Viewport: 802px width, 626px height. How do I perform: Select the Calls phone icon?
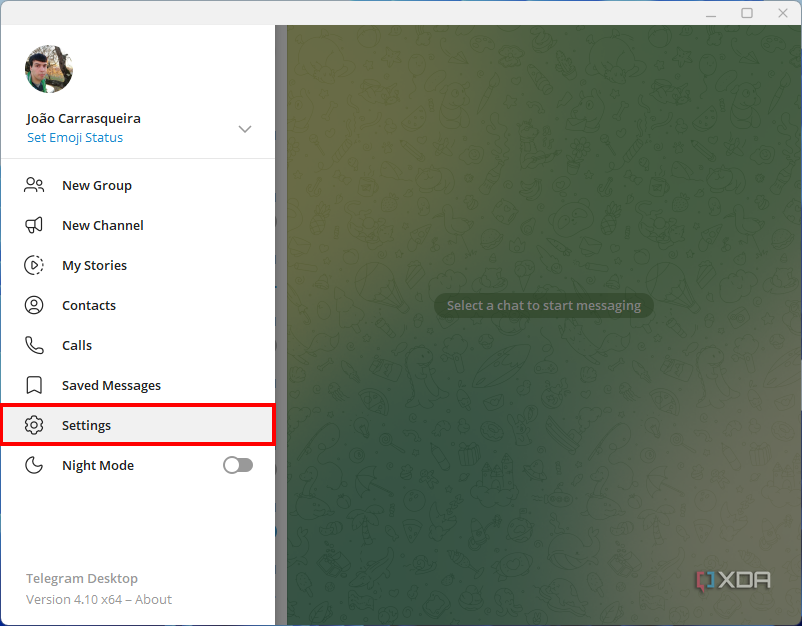pos(33,345)
